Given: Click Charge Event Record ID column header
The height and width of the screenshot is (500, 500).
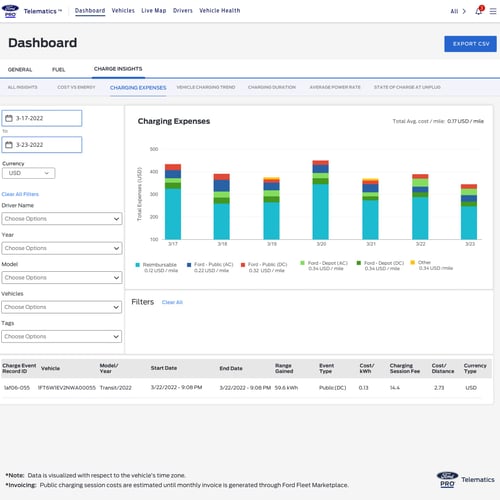Looking at the screenshot, I should tap(19, 368).
